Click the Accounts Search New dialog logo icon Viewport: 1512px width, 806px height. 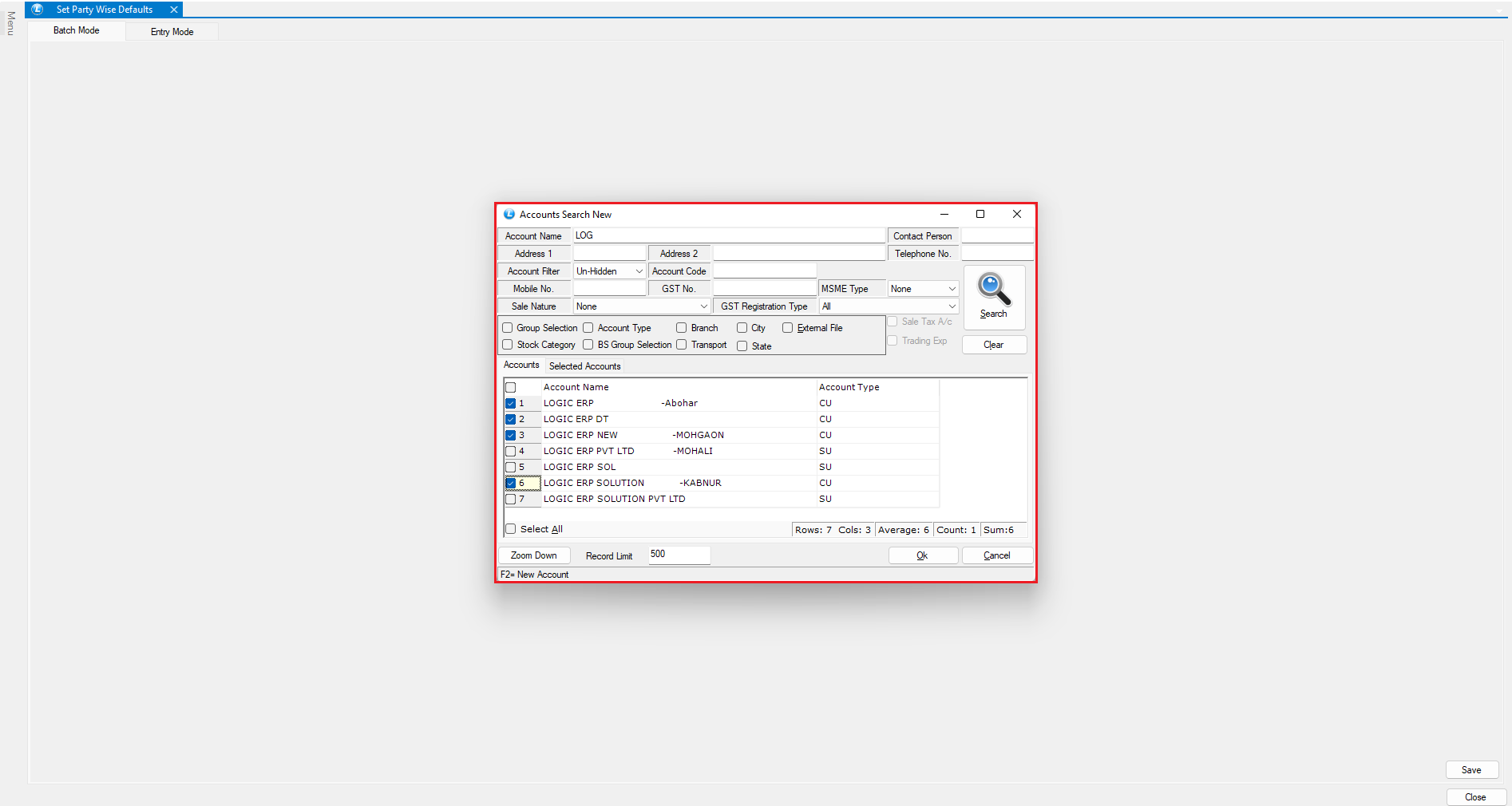(x=509, y=215)
